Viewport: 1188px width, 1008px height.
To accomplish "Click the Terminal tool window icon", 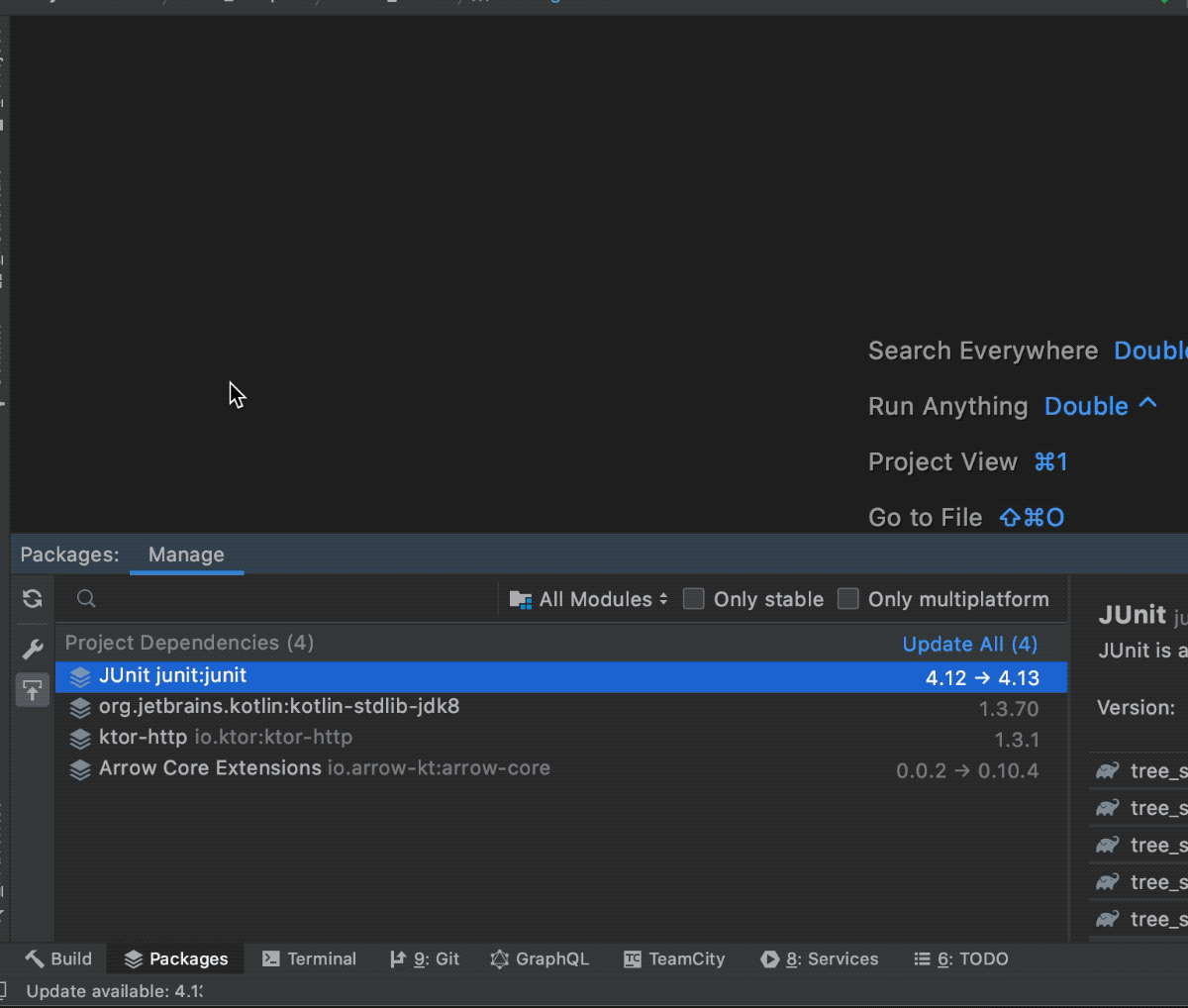I will [x=270, y=958].
